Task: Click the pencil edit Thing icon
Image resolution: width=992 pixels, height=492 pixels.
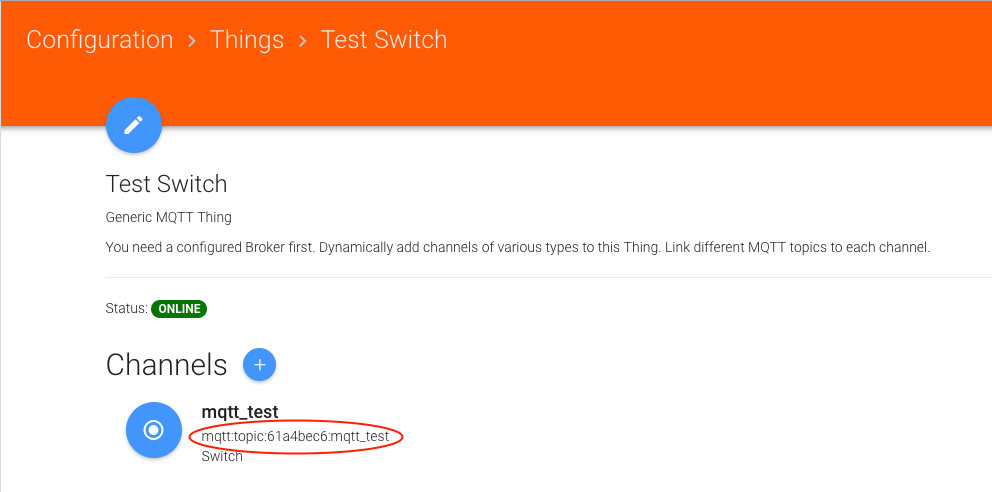Action: pyautogui.click(x=134, y=125)
